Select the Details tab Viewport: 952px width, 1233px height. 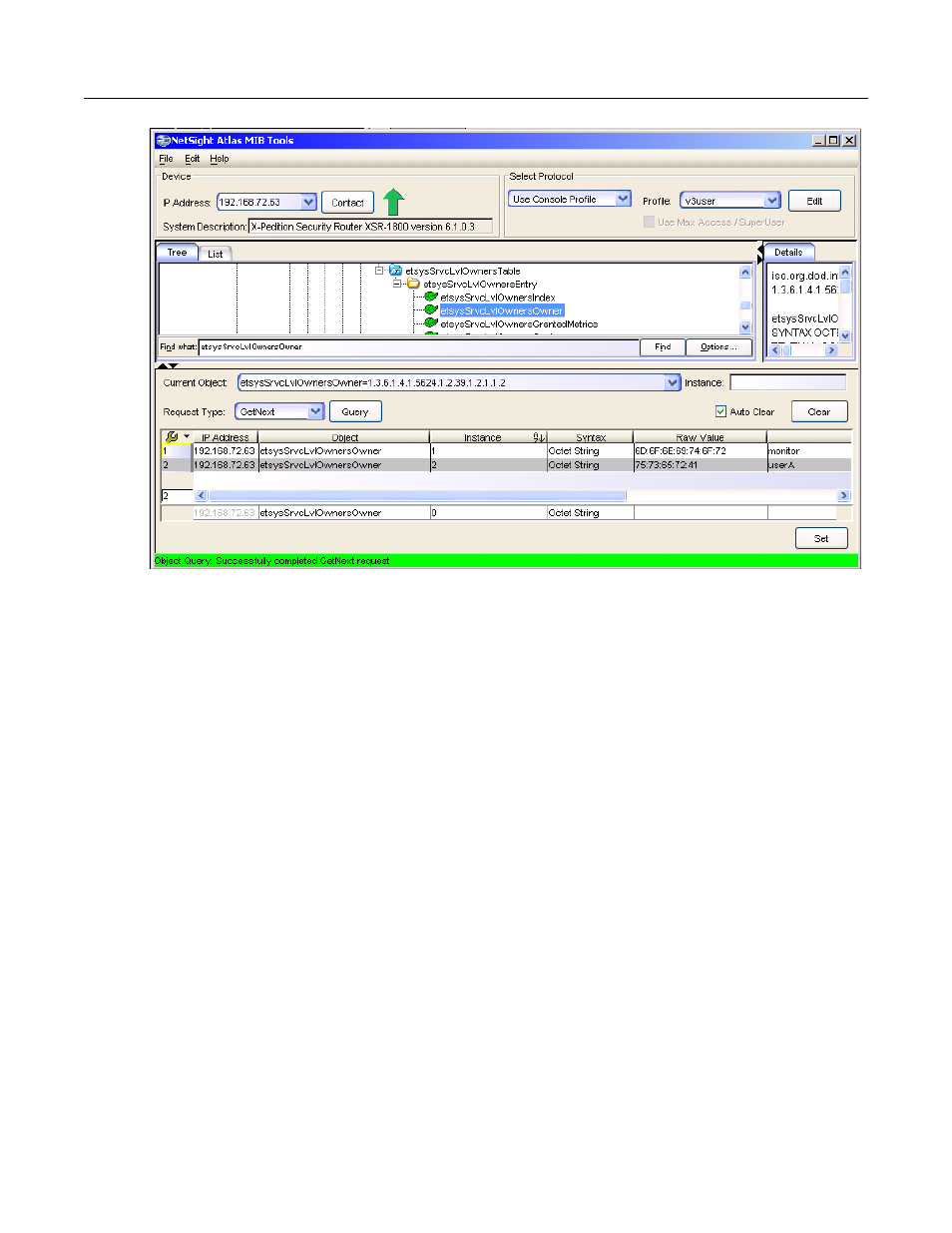[x=788, y=253]
